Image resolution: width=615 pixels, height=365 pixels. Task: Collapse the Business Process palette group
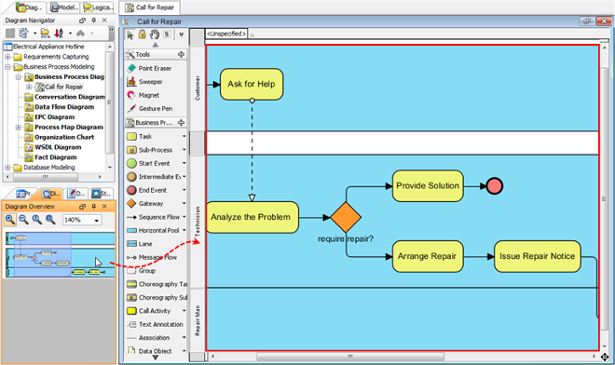coord(181,123)
